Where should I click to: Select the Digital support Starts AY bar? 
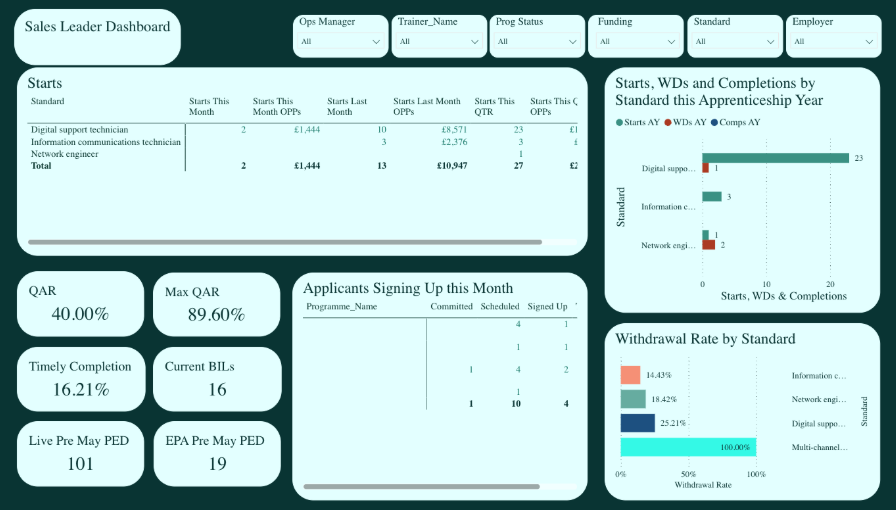click(x=775, y=158)
